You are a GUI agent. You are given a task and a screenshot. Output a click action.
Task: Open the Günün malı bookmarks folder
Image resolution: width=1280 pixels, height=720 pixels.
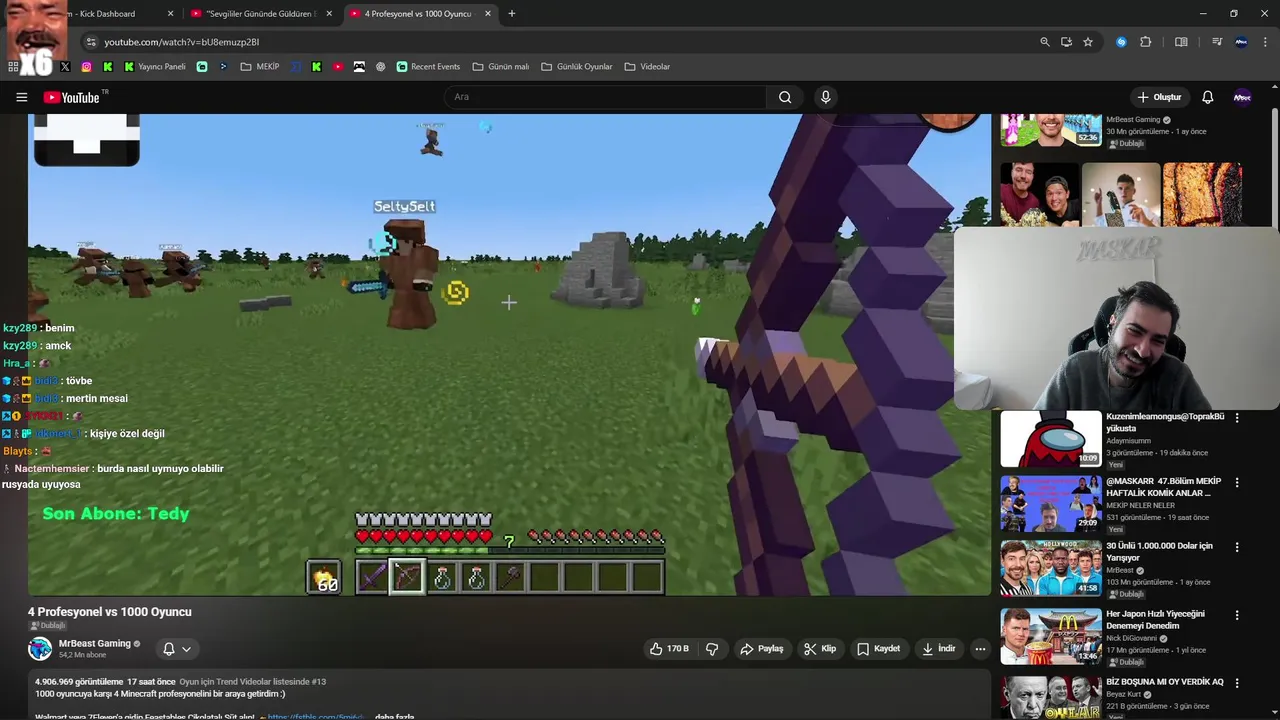click(501, 67)
